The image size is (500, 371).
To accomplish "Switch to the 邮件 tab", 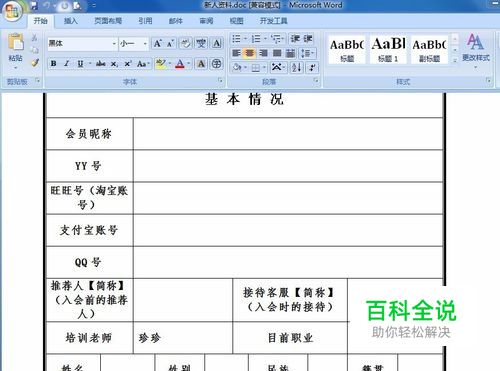I will click(176, 21).
